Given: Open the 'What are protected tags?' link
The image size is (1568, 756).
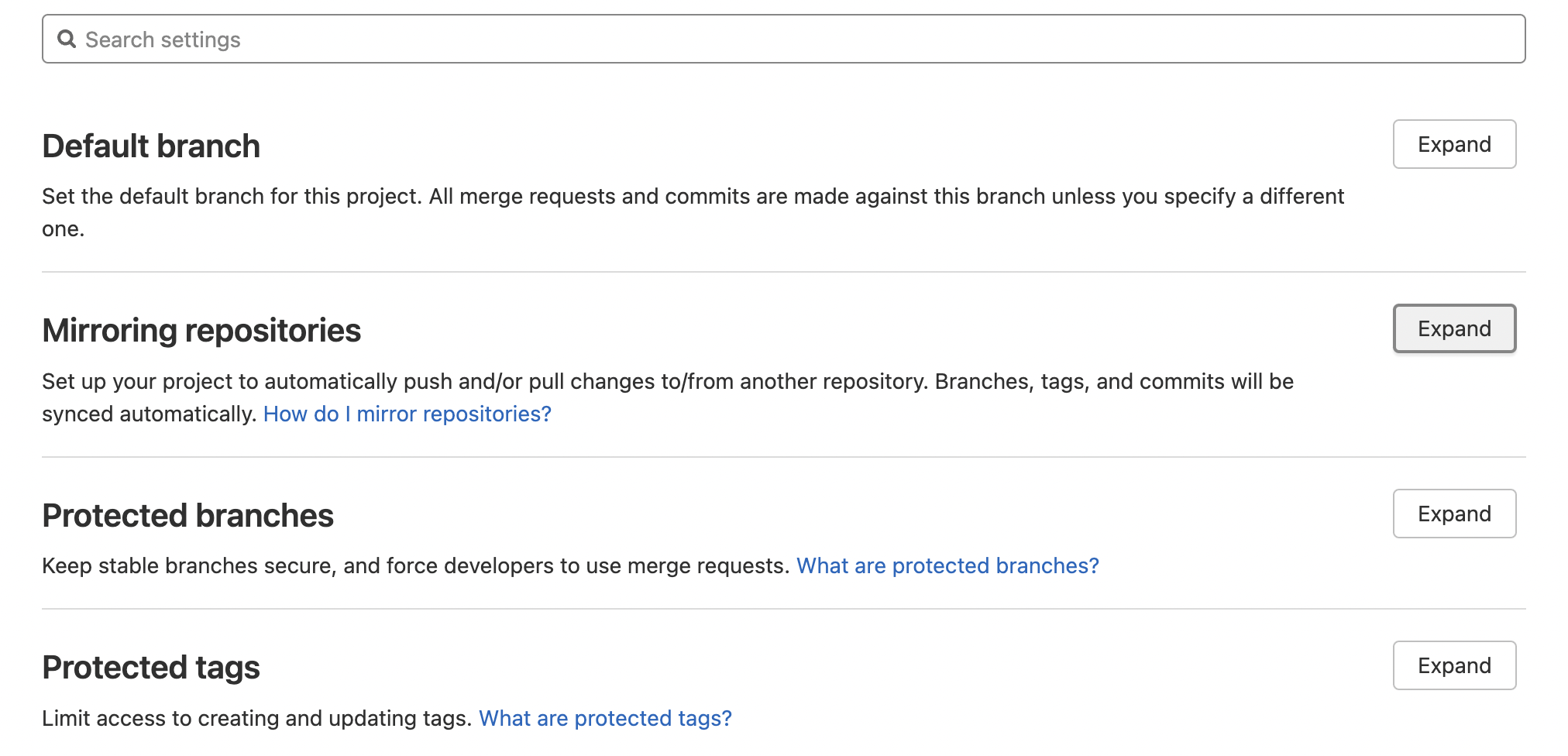Looking at the screenshot, I should [604, 718].
